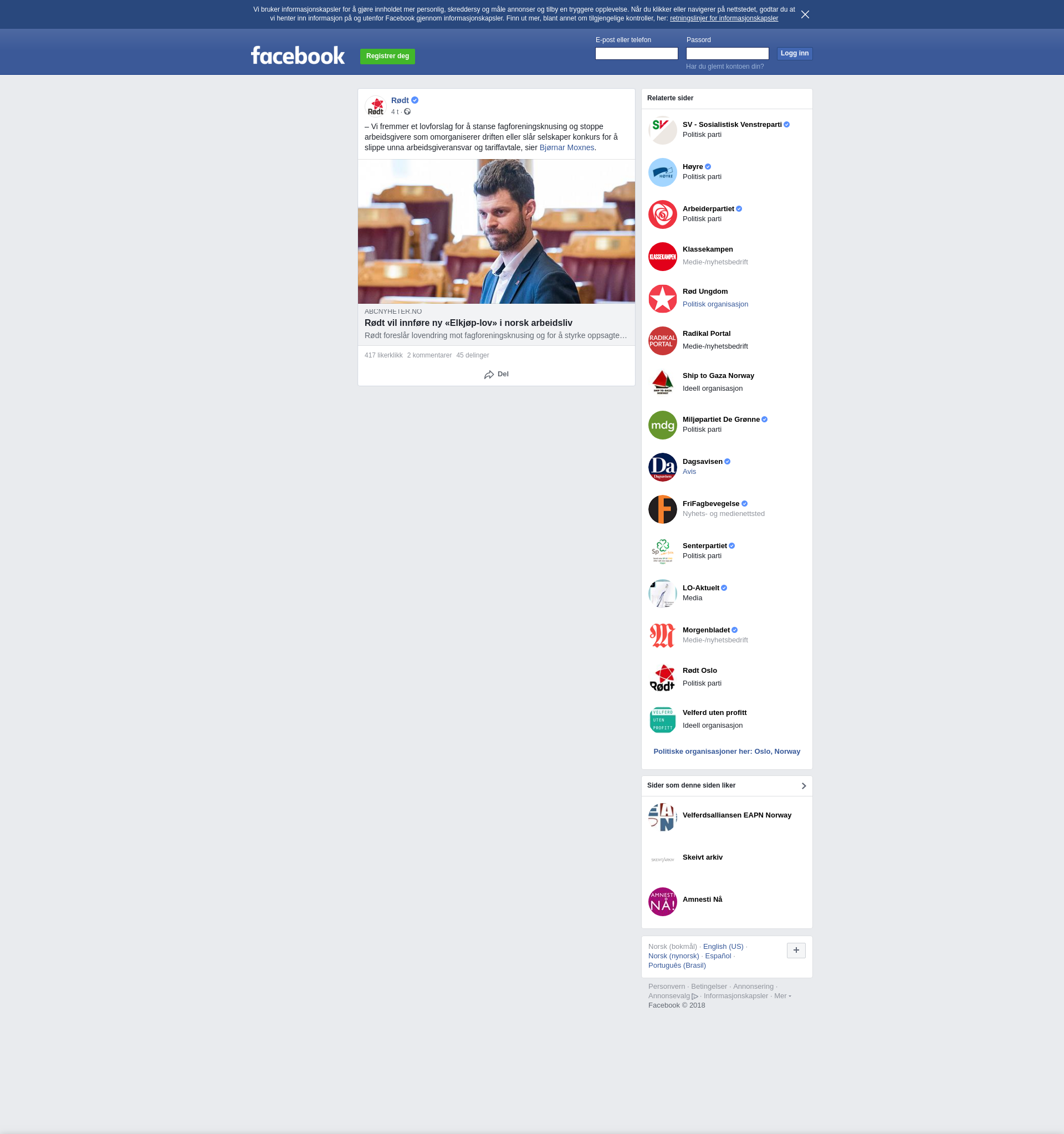This screenshot has height=1134, width=1064.
Task: Switch language to English (US)
Action: [723, 947]
